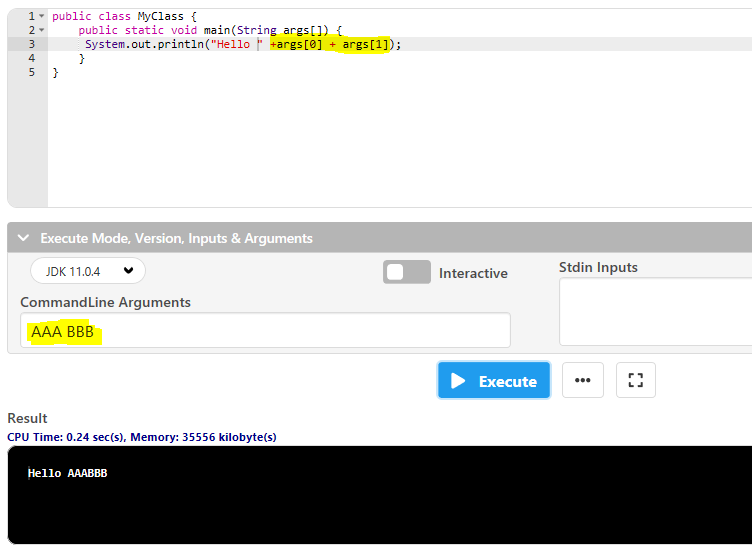Fold the main method at line 2 arrow

(x=42, y=30)
